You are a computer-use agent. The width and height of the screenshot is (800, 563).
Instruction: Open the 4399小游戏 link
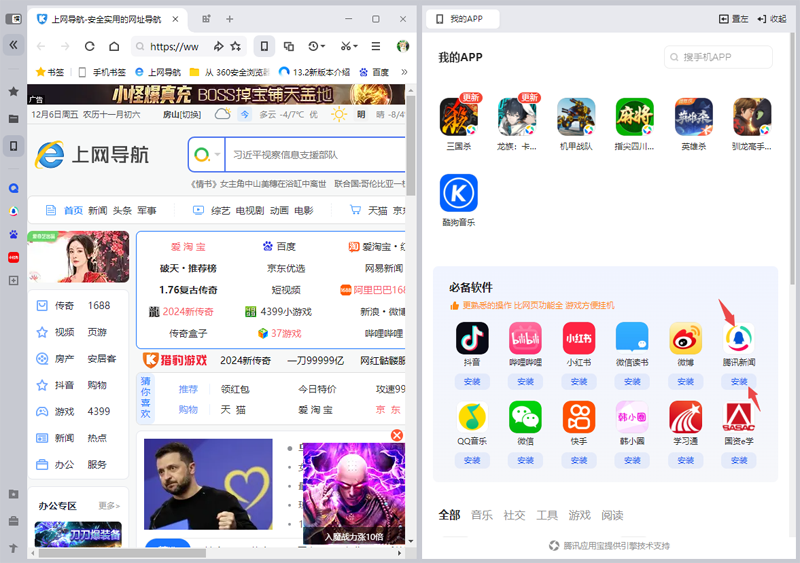point(279,311)
